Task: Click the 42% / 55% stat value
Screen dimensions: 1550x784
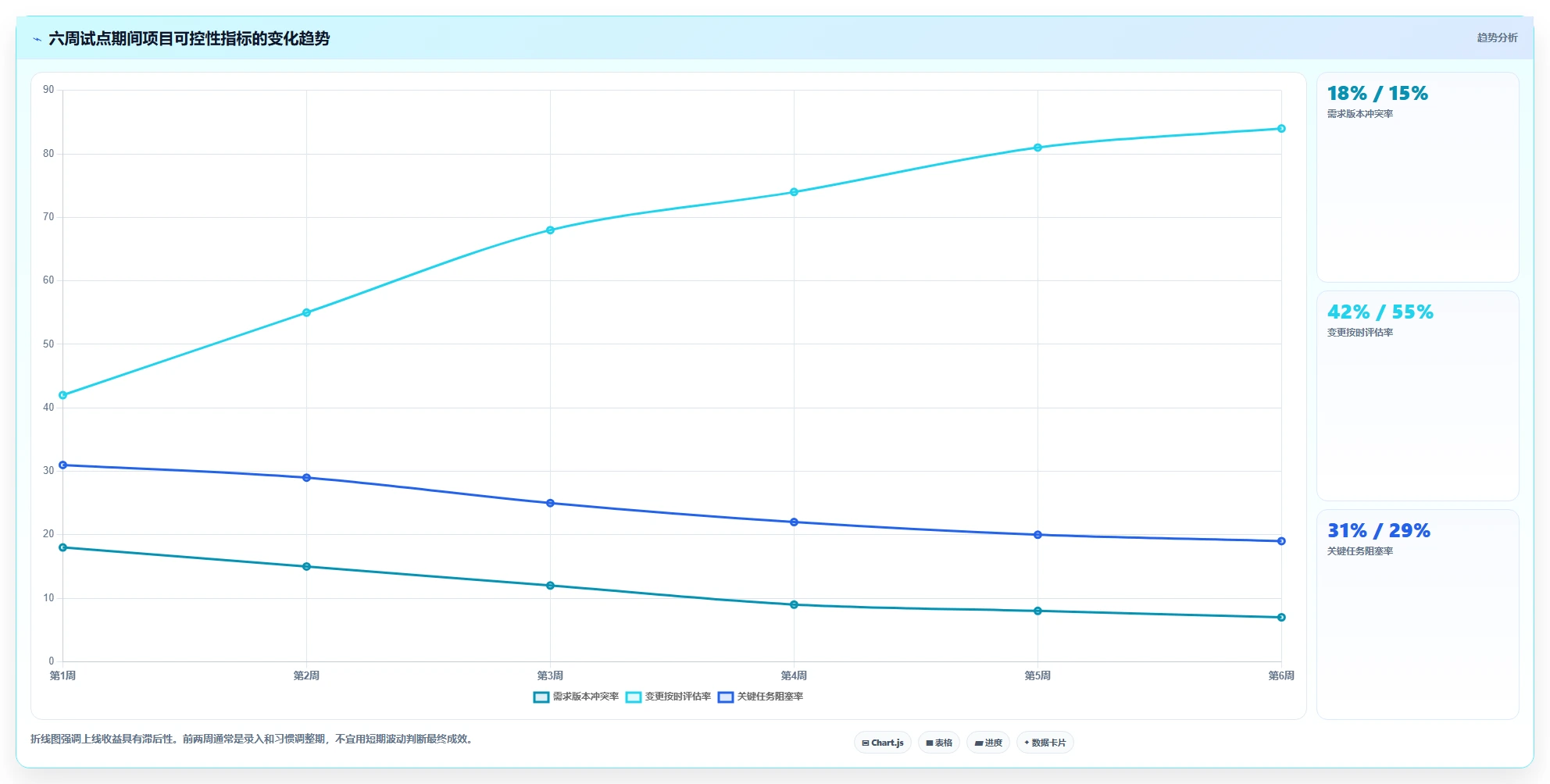Action: (x=1380, y=312)
